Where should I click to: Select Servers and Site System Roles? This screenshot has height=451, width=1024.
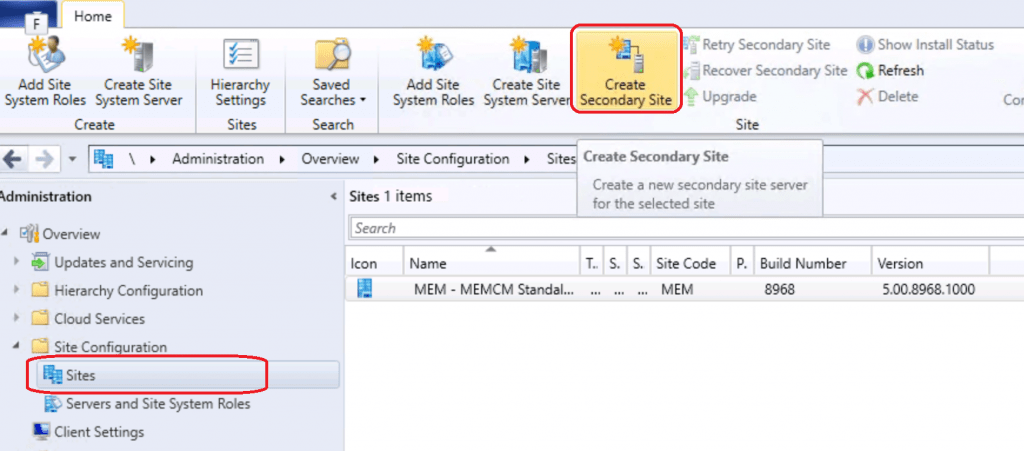(x=158, y=404)
